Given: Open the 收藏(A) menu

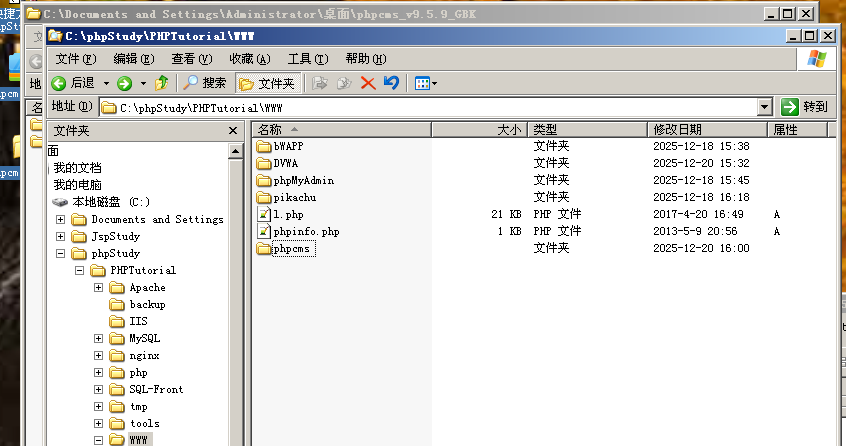Looking at the screenshot, I should coord(249,59).
